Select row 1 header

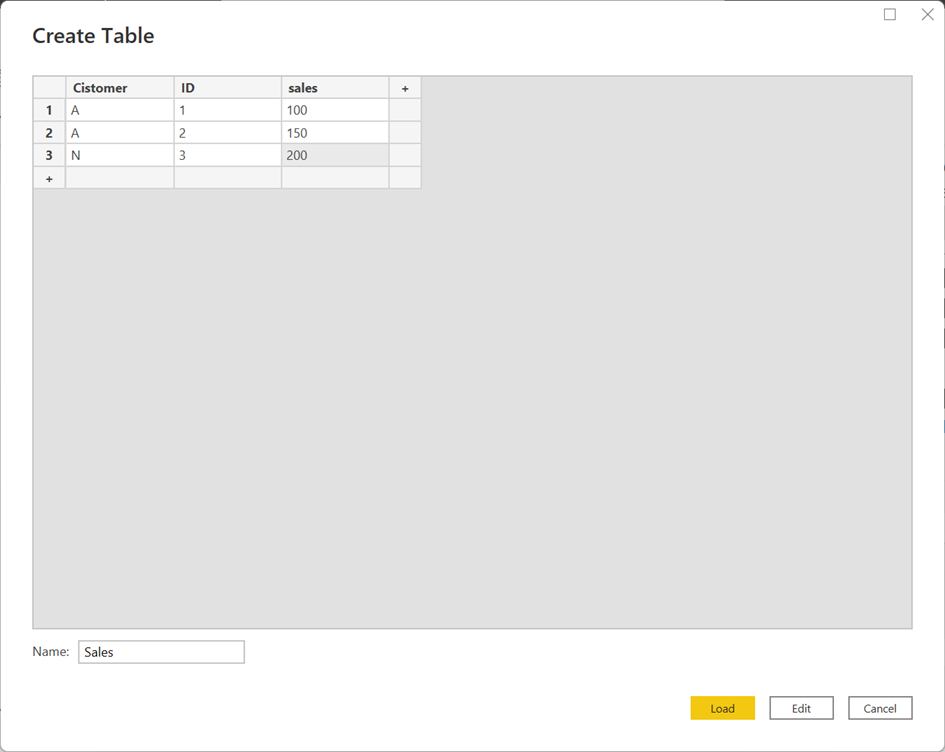[x=49, y=110]
